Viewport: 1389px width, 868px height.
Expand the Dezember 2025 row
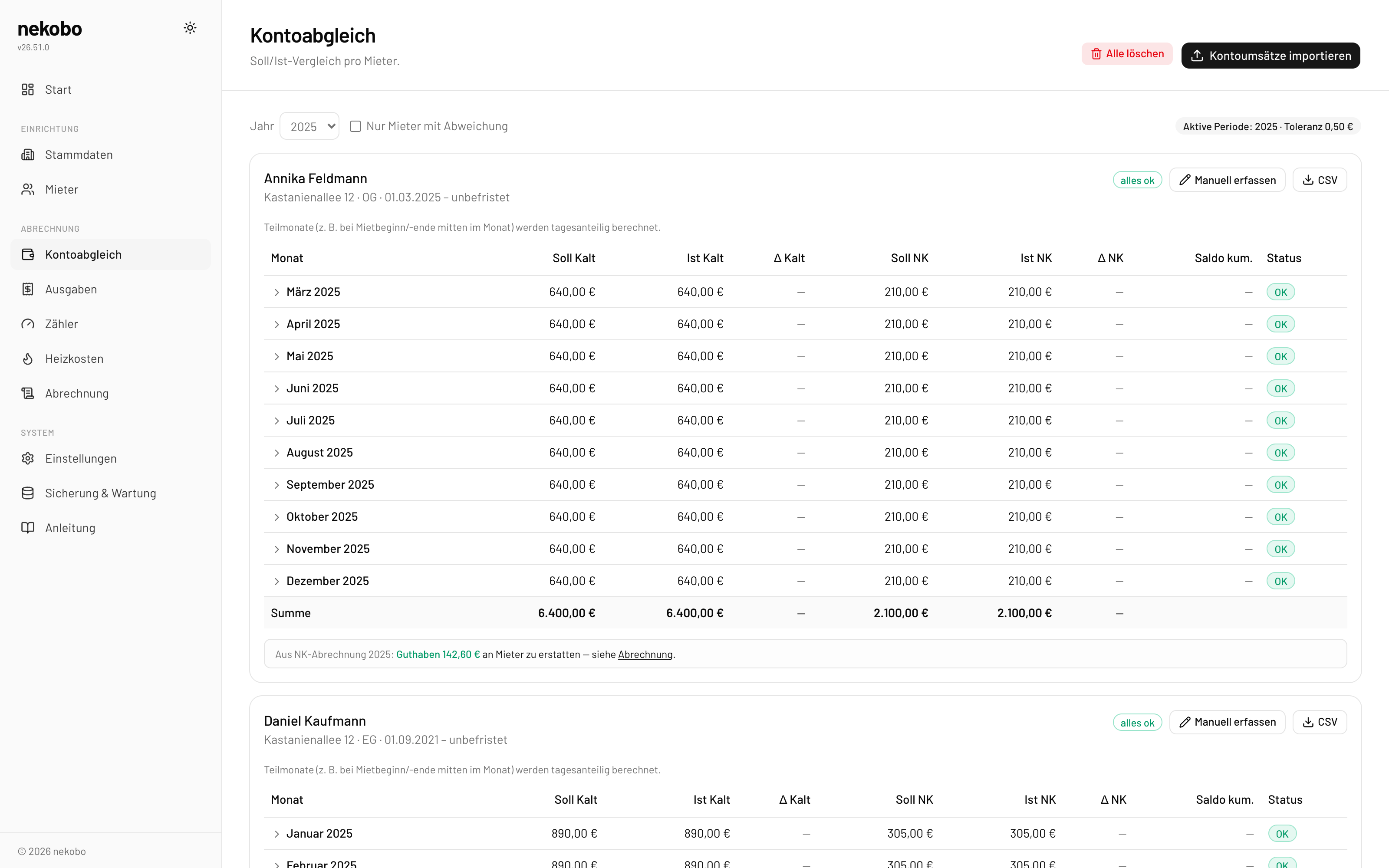(276, 582)
